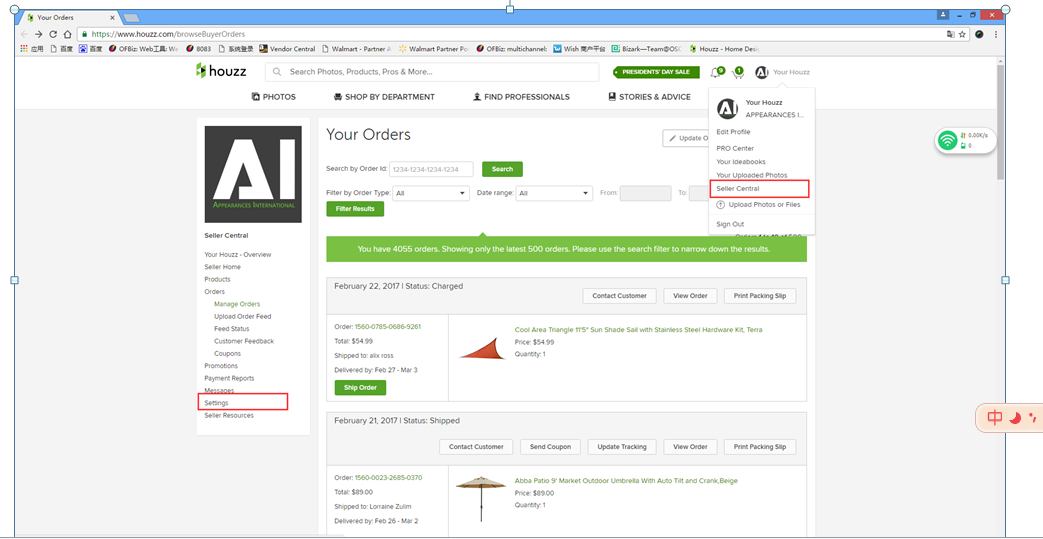Click the green Search button
This screenshot has width=1043, height=539.
(502, 169)
